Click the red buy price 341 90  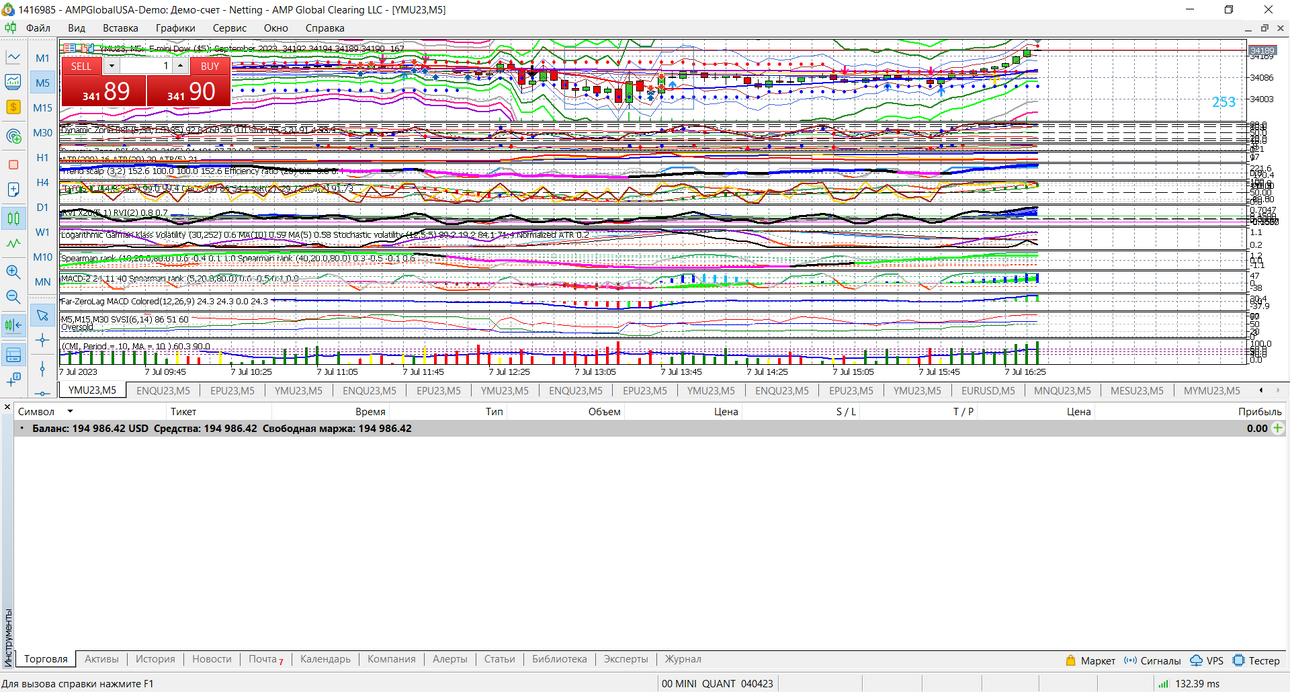coord(189,92)
